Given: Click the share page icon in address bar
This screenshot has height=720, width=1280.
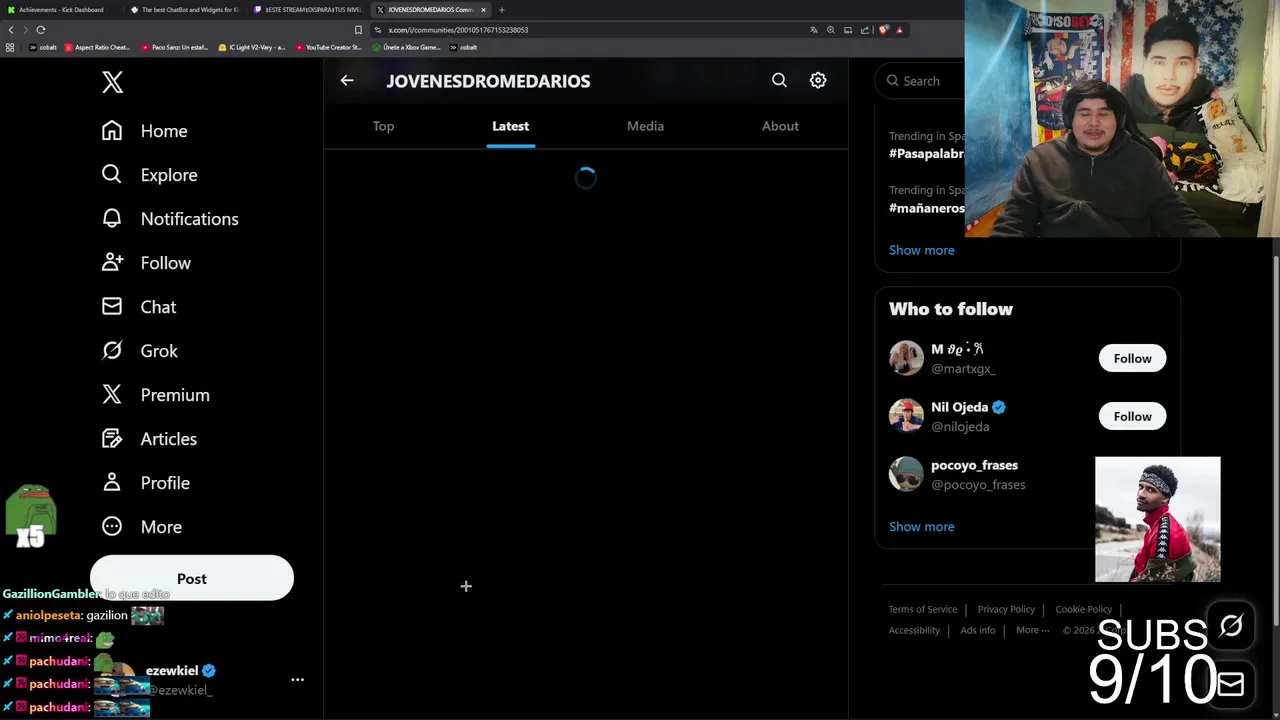Looking at the screenshot, I should (865, 30).
